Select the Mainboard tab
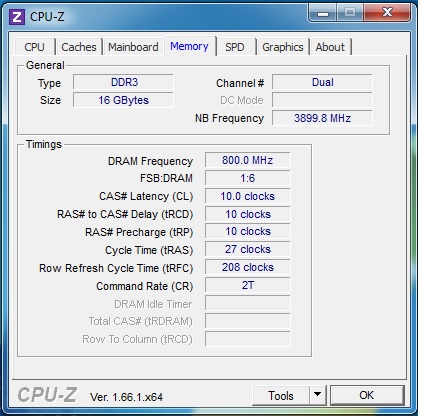 click(133, 47)
